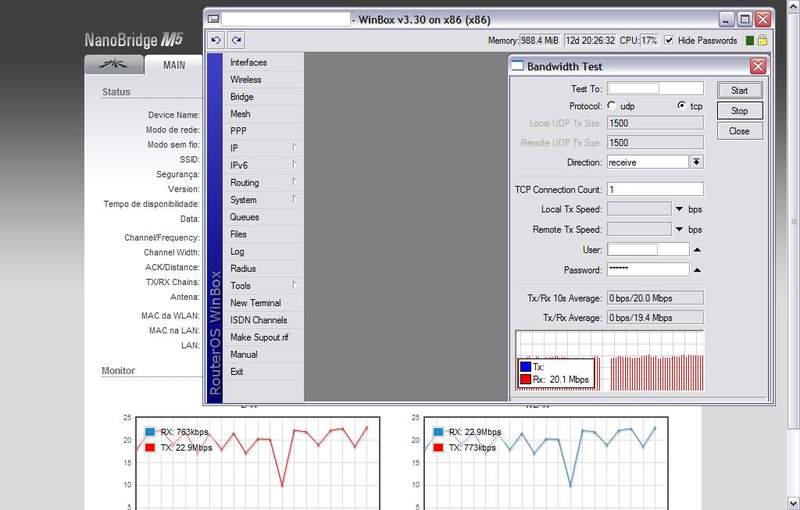Click the Close button in Bandwidth Test
This screenshot has height=510, width=800.
pos(740,131)
